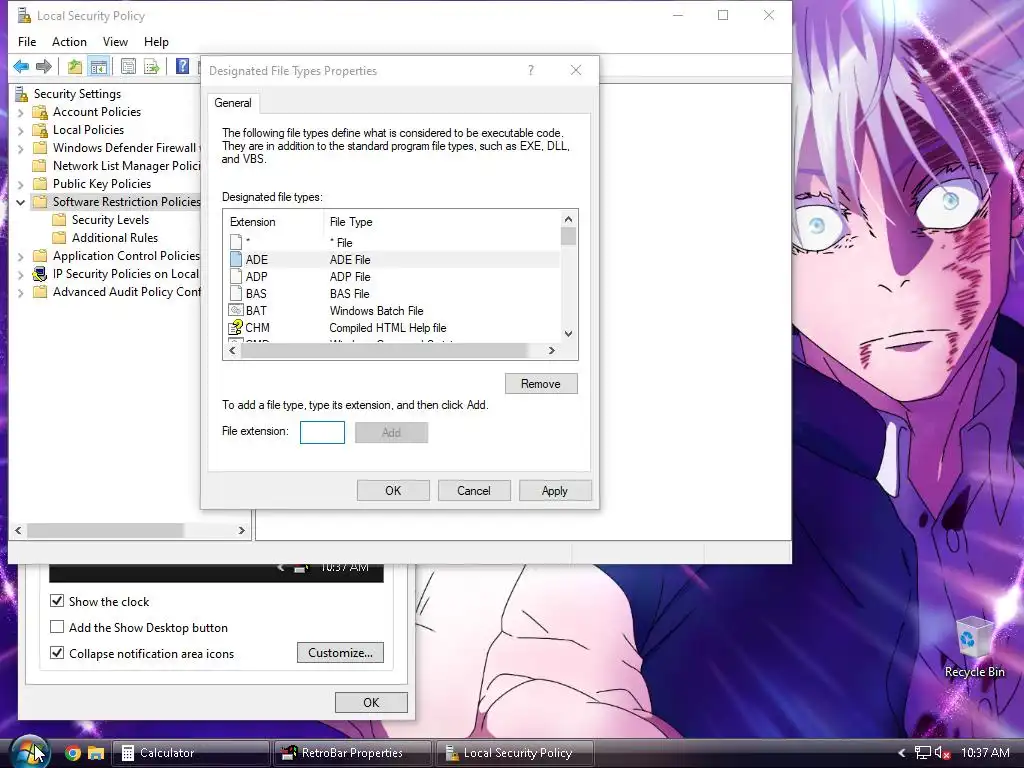Select the General tab
This screenshot has width=1024, height=768.
(233, 103)
